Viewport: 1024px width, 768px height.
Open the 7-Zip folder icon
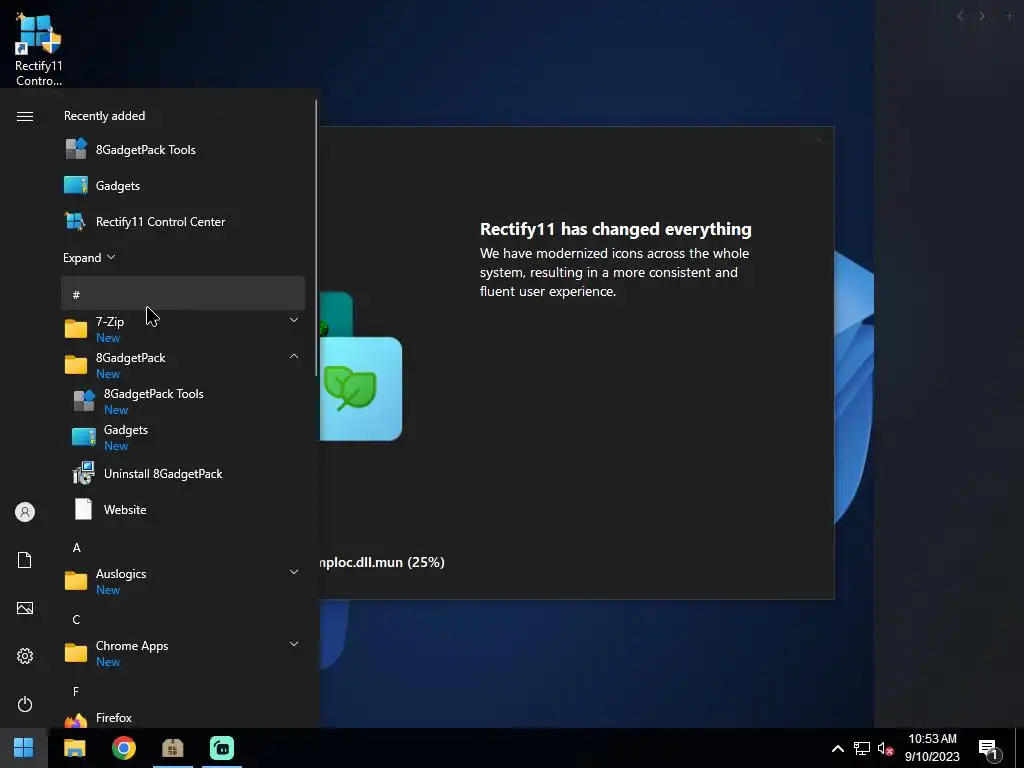click(x=76, y=328)
